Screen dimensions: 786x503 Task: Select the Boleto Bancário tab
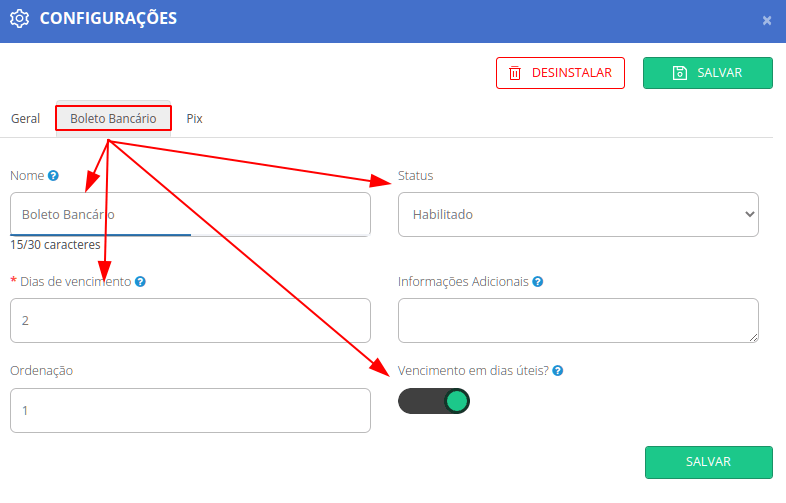pos(113,119)
